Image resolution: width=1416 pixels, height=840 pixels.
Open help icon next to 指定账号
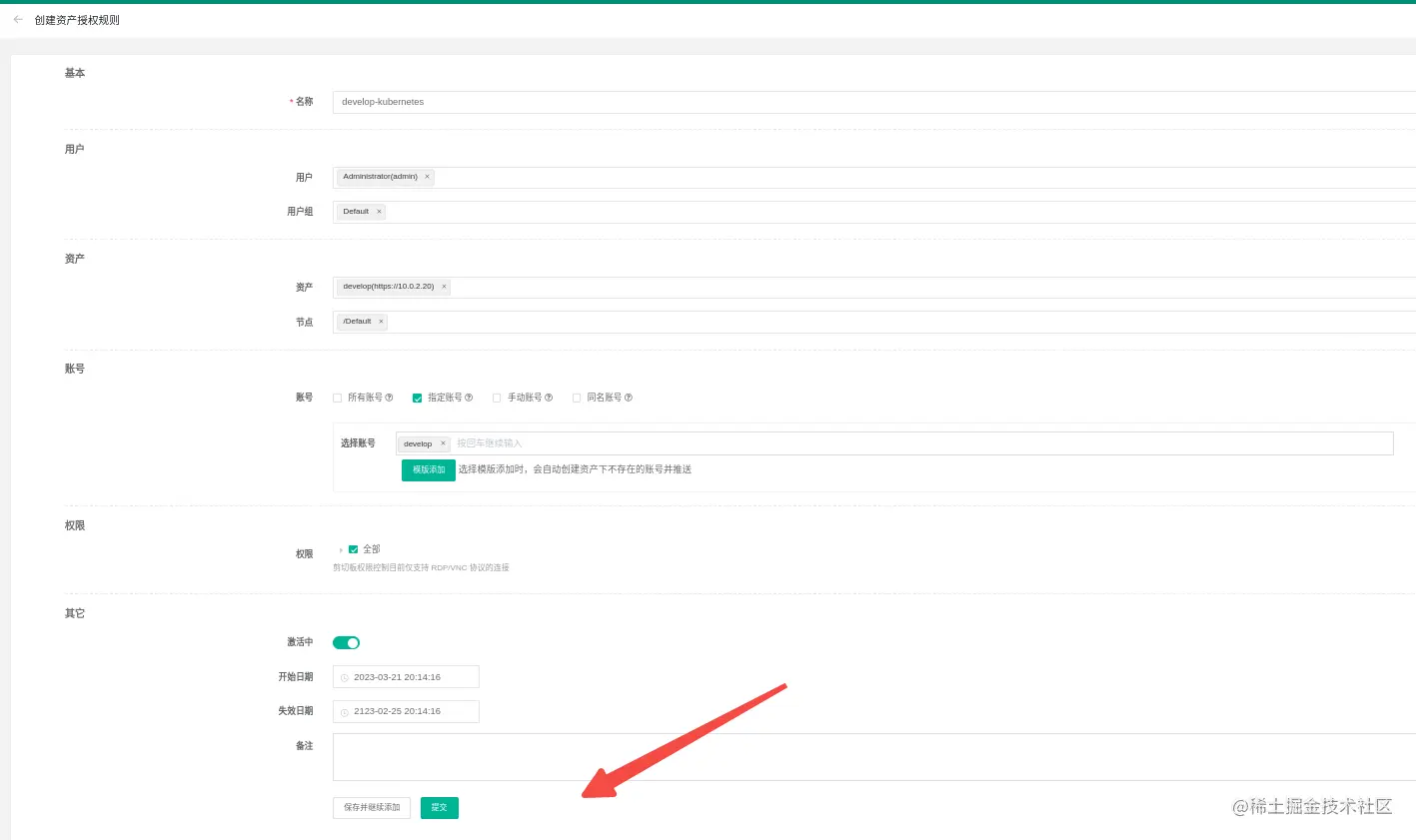[x=469, y=398]
